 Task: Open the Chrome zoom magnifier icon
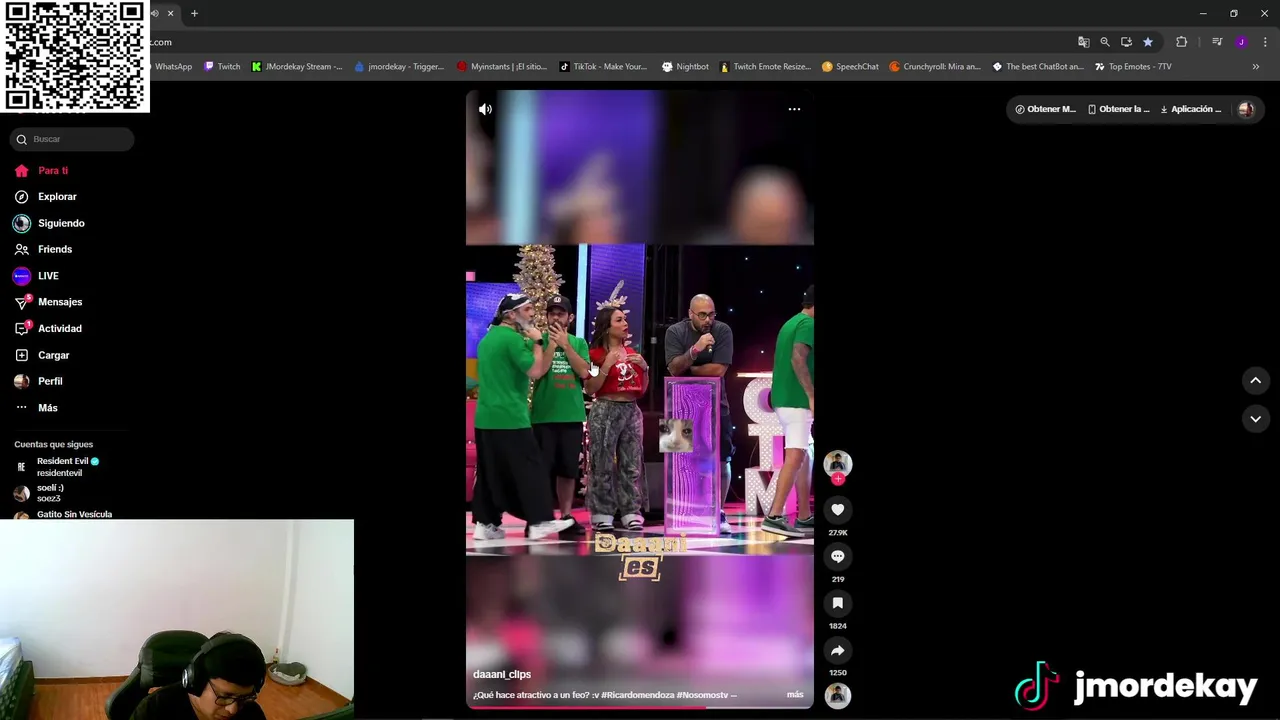click(x=1105, y=42)
